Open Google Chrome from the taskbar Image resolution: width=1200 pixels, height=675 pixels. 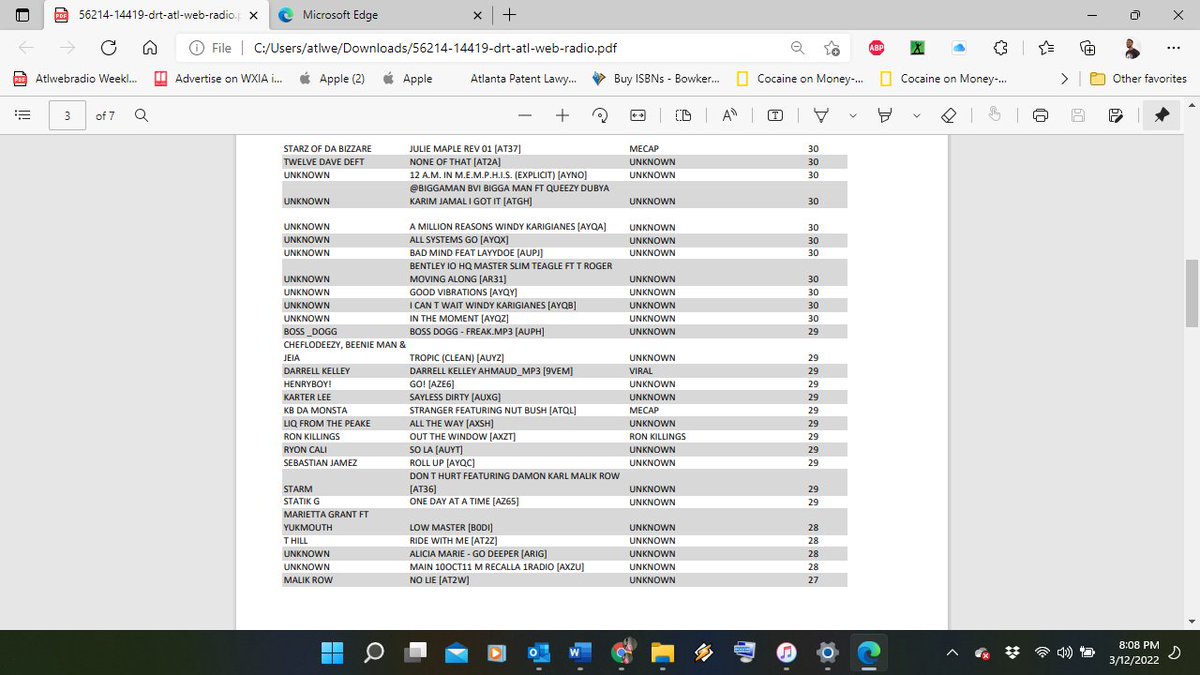[622, 652]
